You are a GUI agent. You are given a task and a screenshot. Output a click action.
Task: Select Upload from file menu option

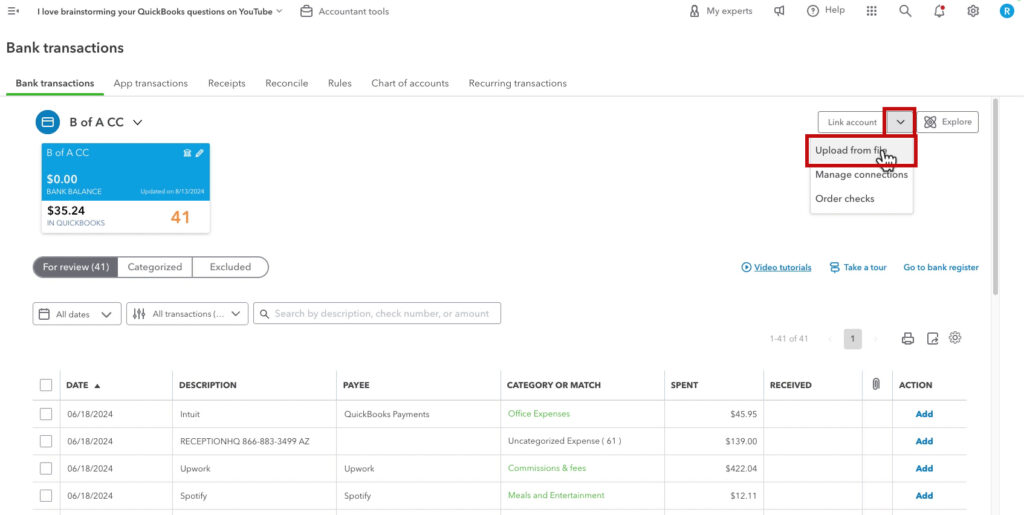[x=861, y=151]
